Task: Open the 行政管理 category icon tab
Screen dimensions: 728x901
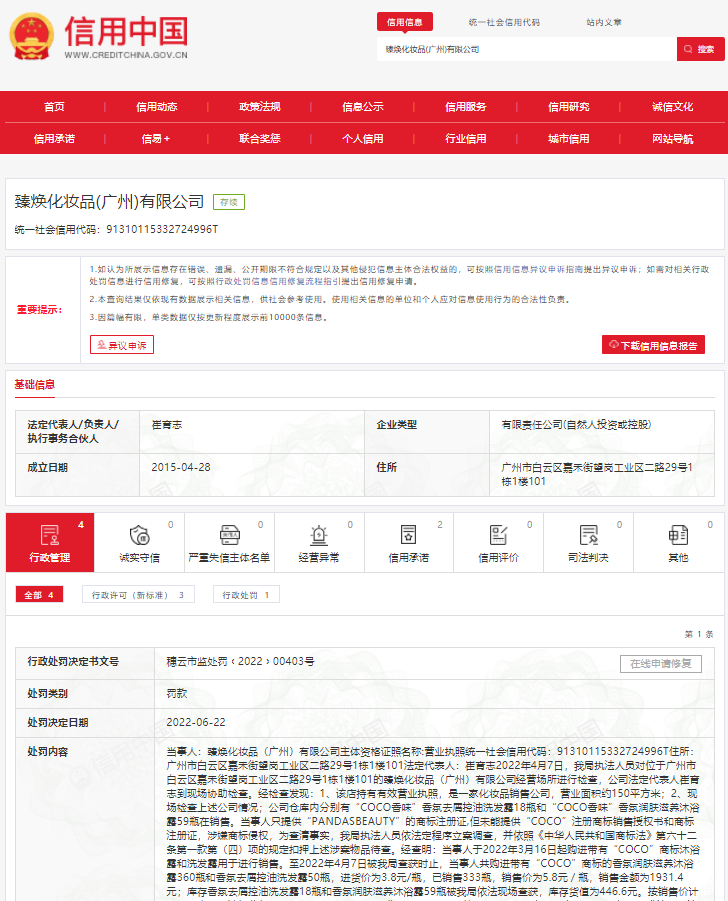Action: coord(50,542)
